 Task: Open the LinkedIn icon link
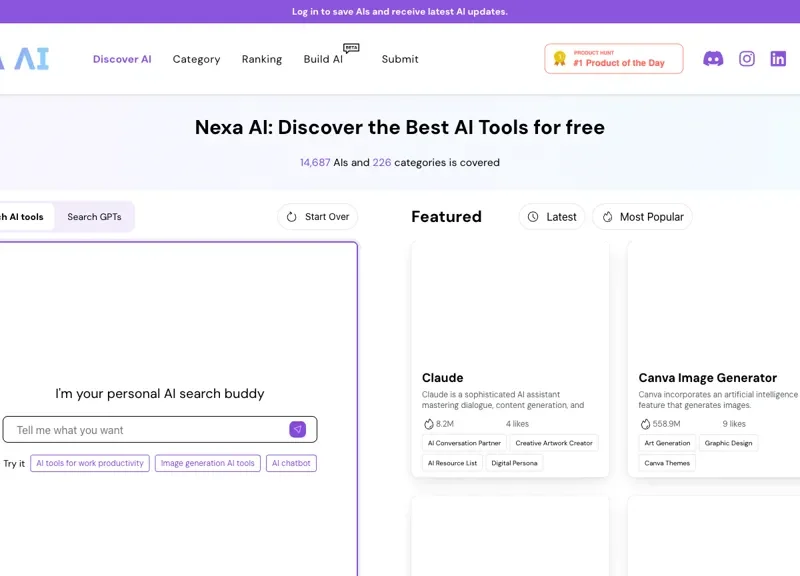(x=778, y=59)
